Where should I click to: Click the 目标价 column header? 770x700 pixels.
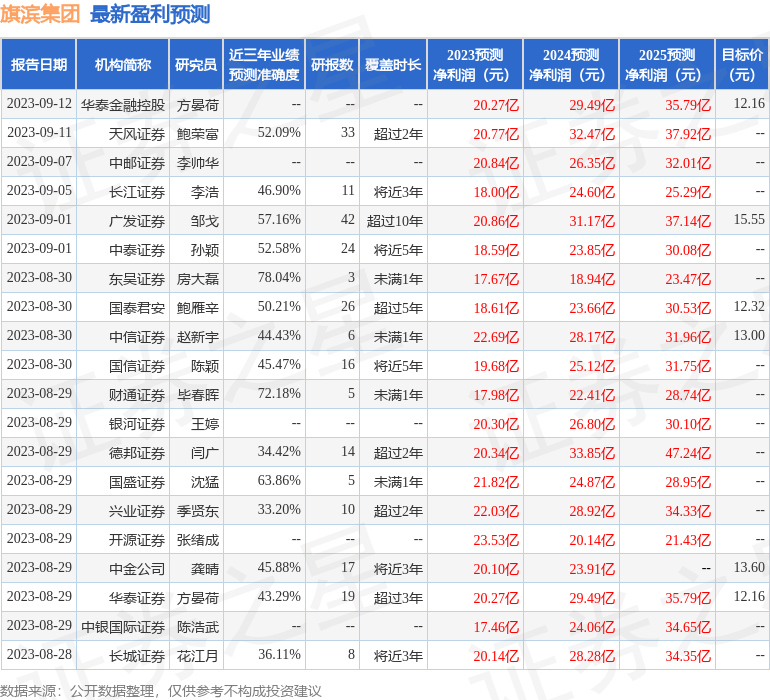(x=742, y=65)
